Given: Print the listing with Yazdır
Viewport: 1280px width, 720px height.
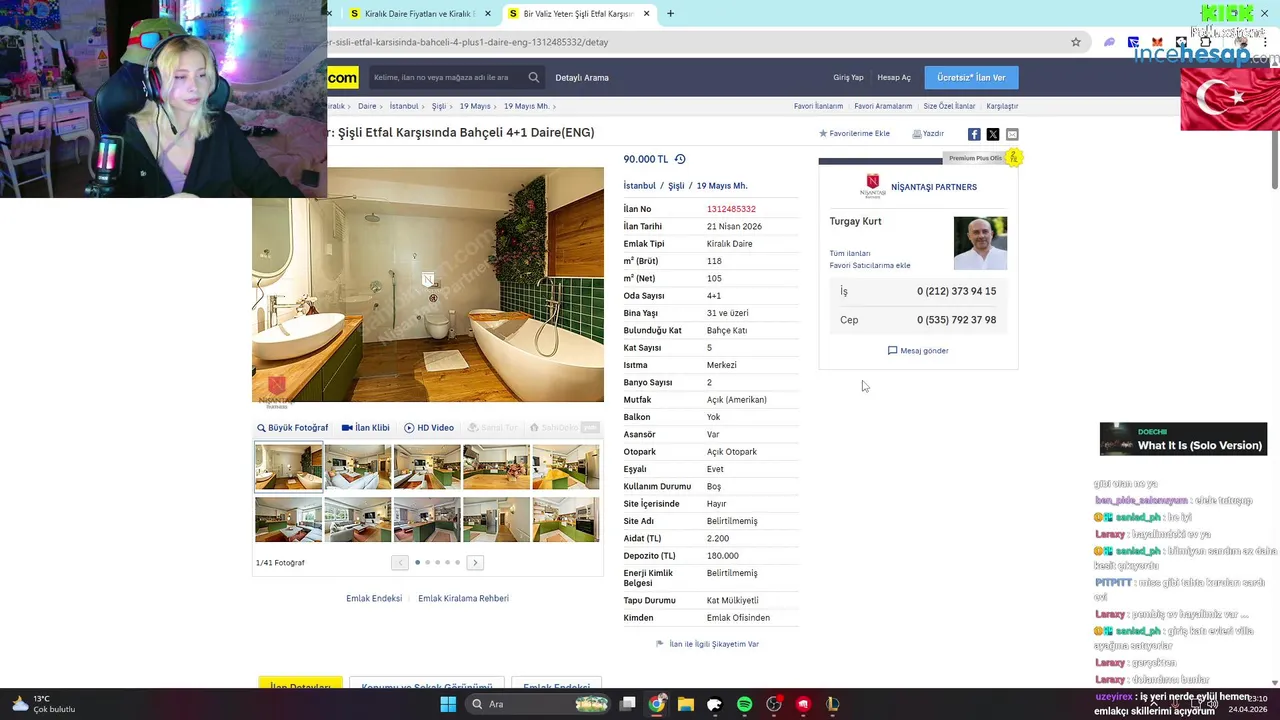Looking at the screenshot, I should pyautogui.click(x=928, y=134).
